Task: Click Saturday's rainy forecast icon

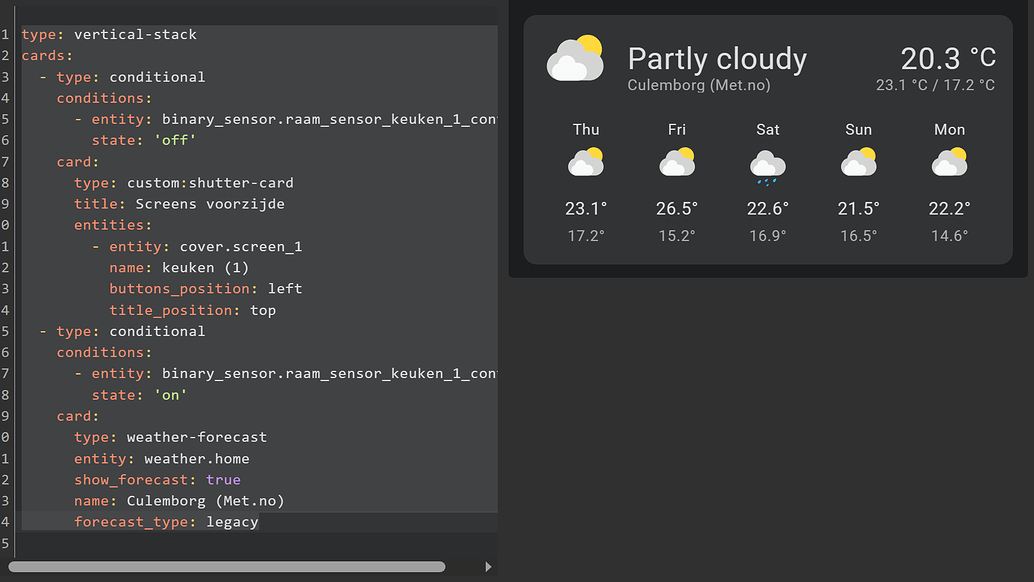Action: [768, 167]
